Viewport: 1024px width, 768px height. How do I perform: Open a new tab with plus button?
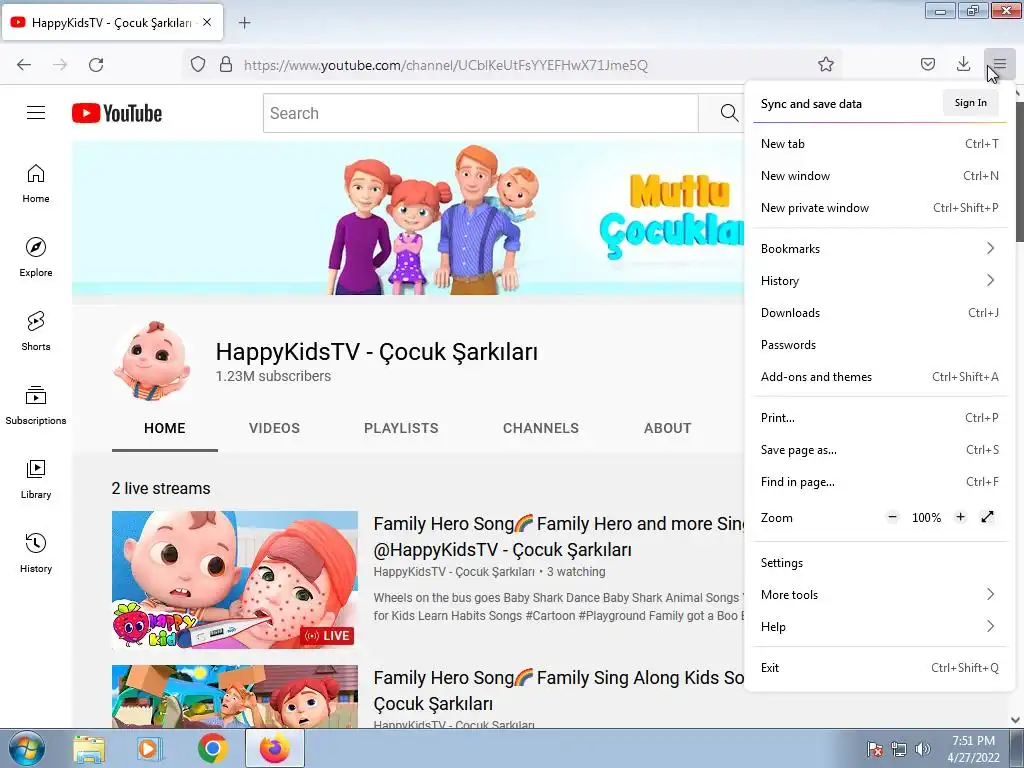(244, 23)
